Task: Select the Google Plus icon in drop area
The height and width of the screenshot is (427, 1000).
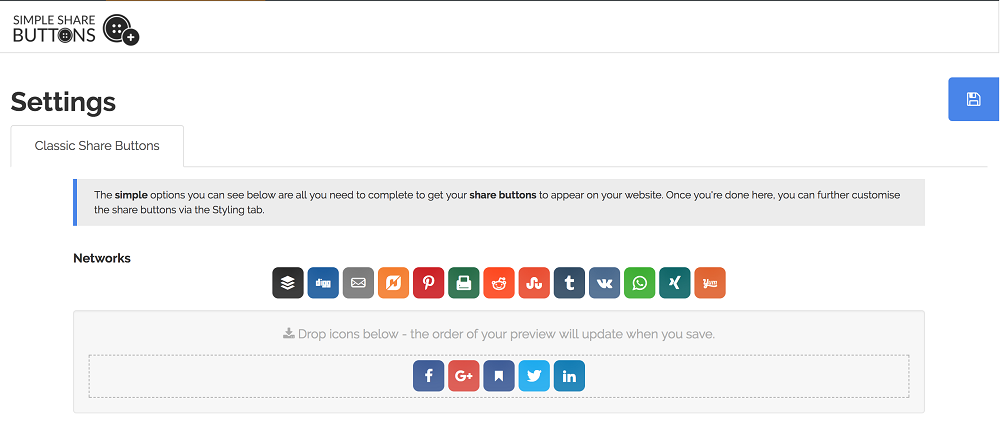Action: 464,376
